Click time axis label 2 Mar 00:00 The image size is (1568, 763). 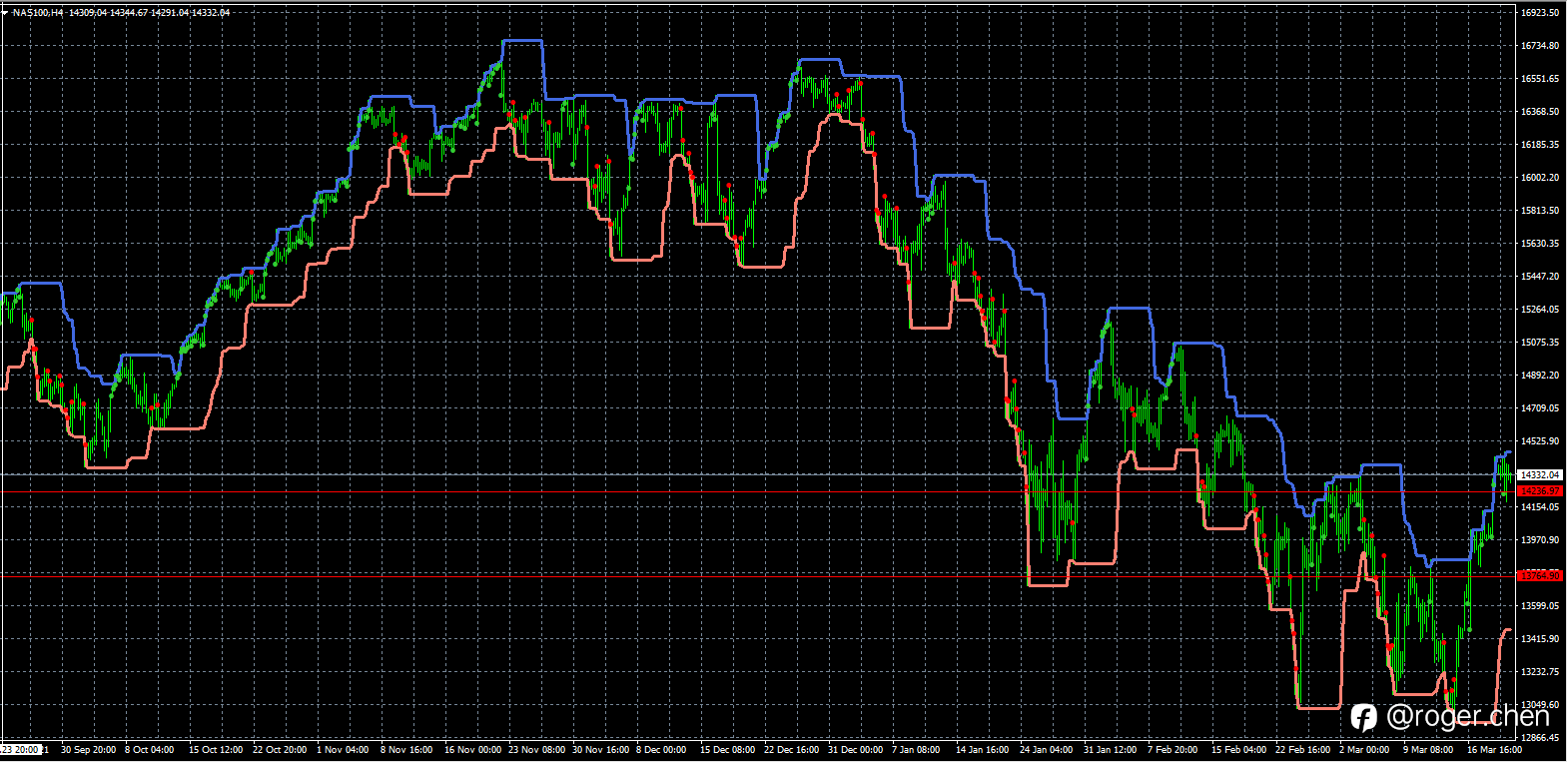click(x=1364, y=750)
